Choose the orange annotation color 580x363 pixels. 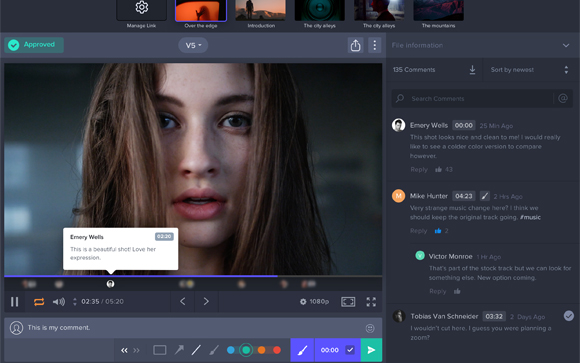[262, 350]
